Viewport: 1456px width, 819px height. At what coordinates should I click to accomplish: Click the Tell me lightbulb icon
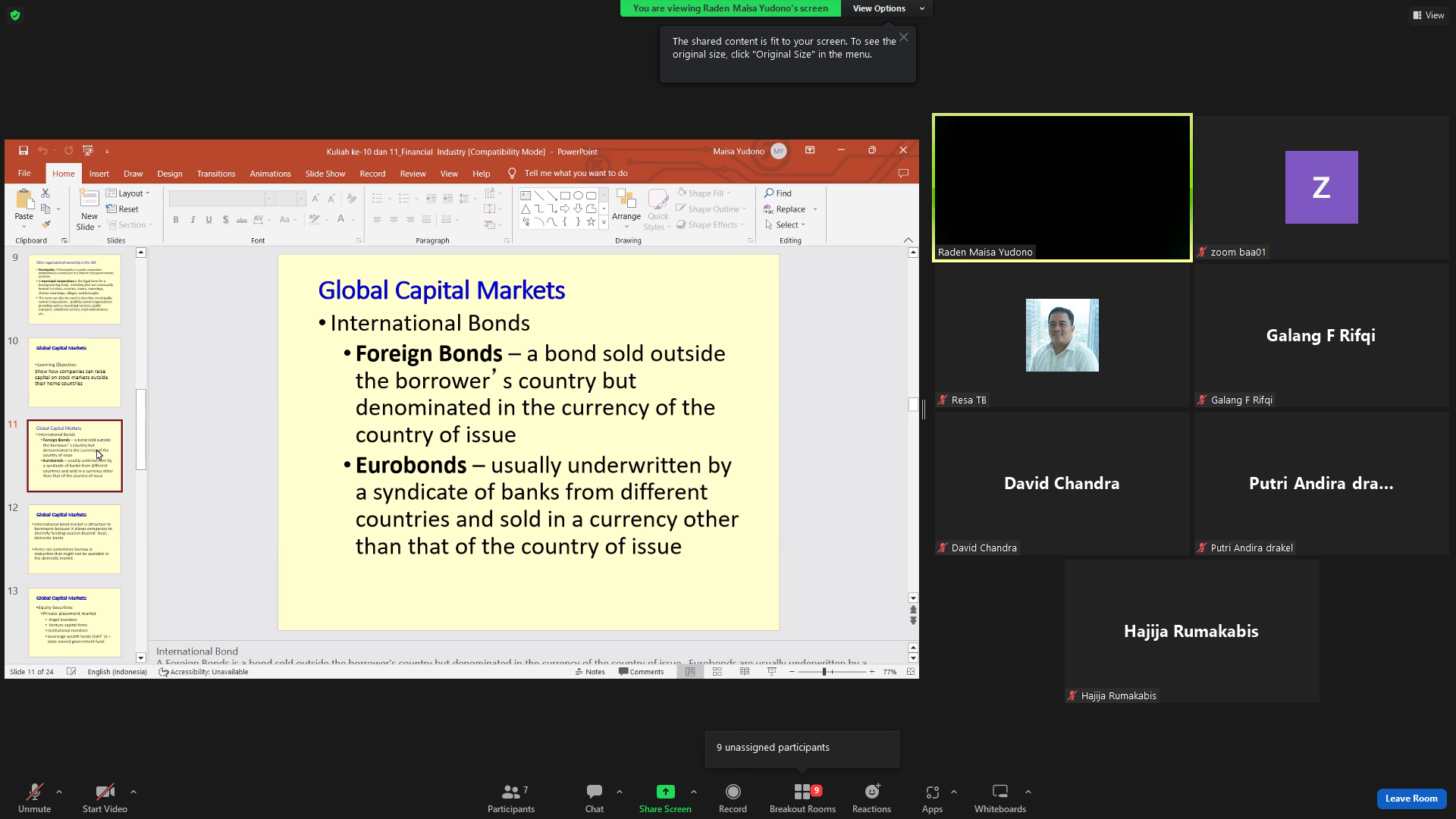512,174
